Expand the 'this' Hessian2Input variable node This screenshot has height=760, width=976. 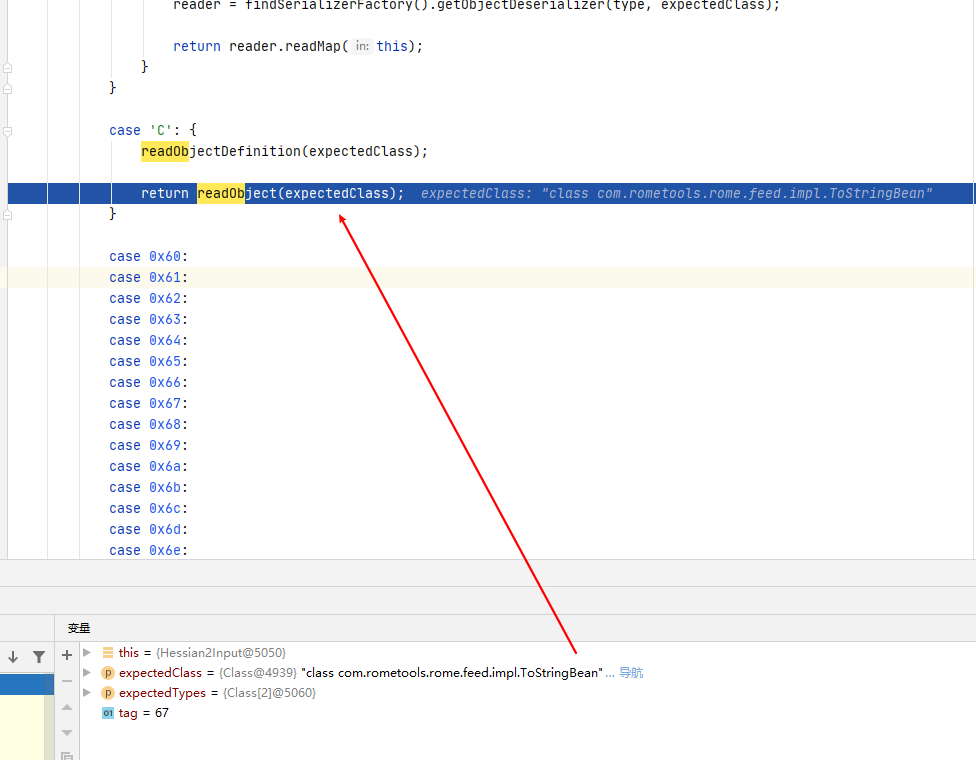tap(87, 652)
